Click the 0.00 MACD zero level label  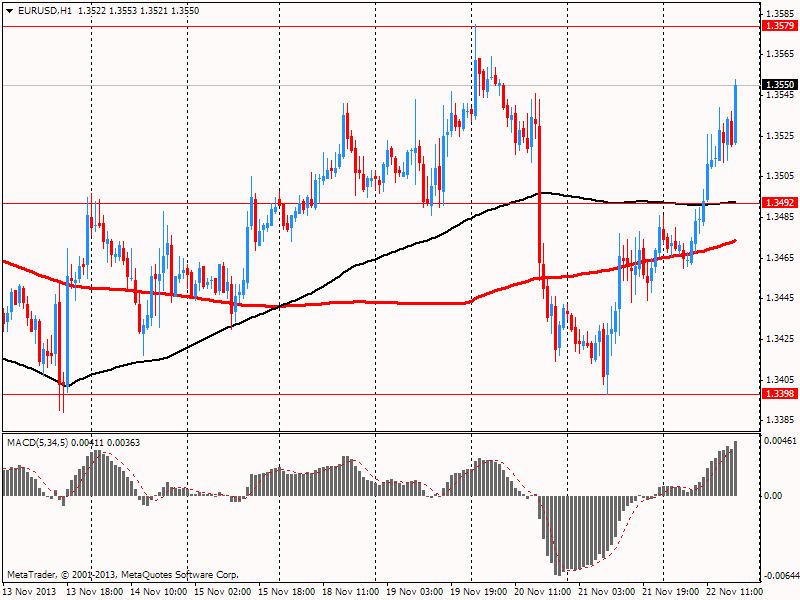click(773, 496)
